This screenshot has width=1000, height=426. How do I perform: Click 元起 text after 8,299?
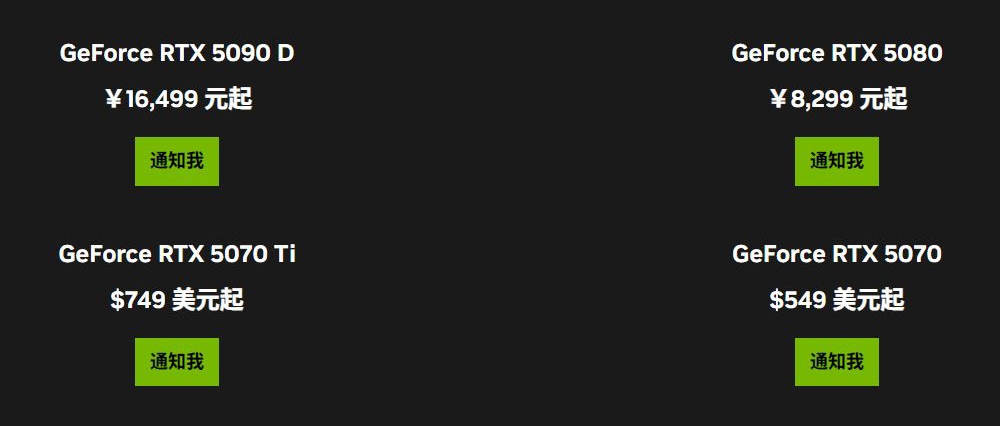point(883,99)
